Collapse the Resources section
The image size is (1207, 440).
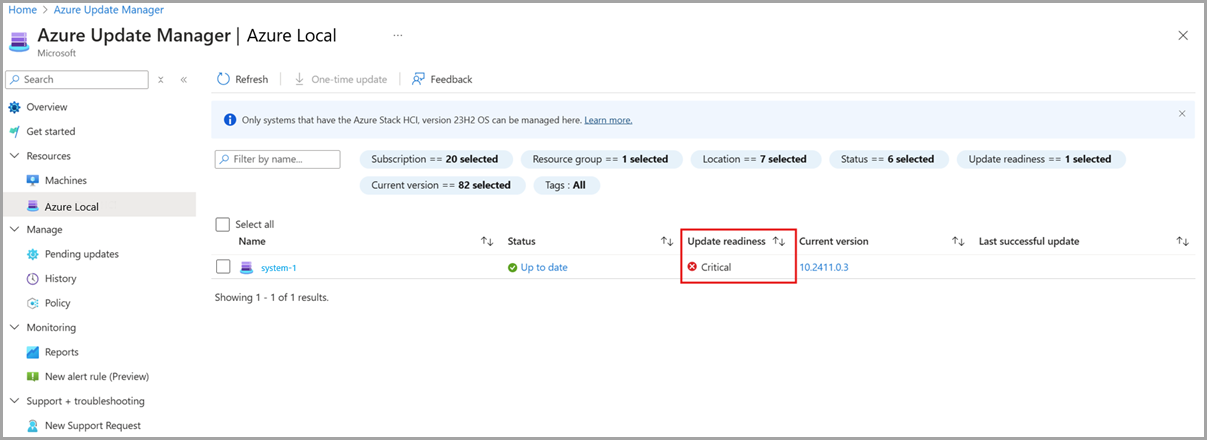(x=14, y=156)
